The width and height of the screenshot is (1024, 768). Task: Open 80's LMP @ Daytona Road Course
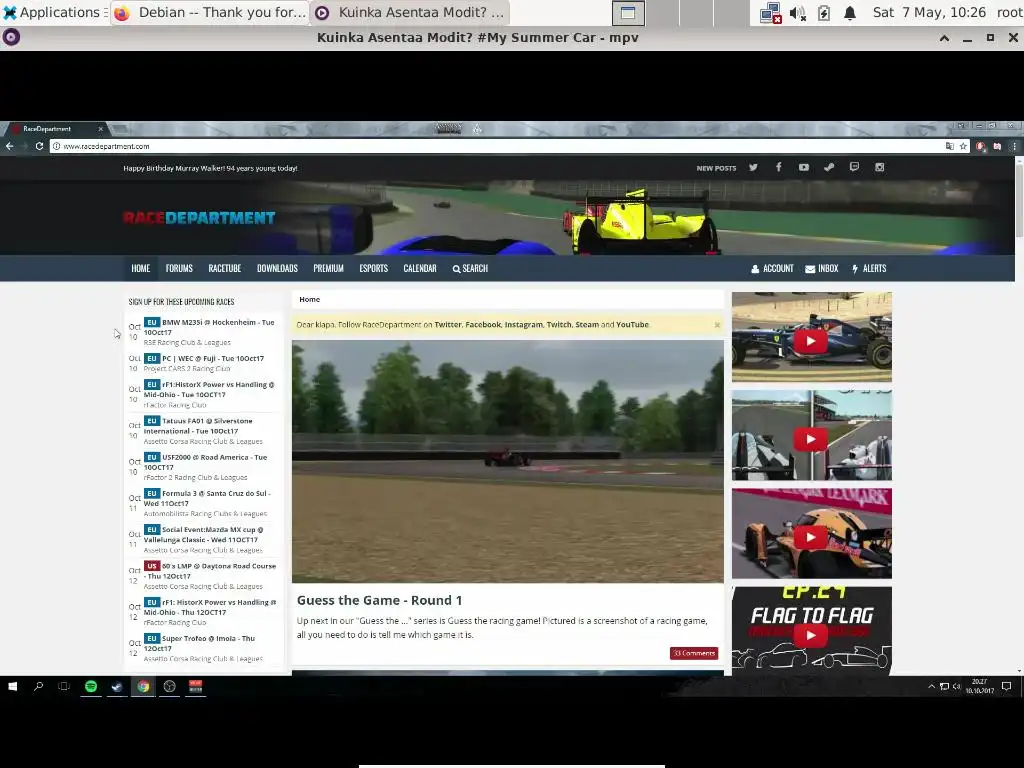point(210,571)
